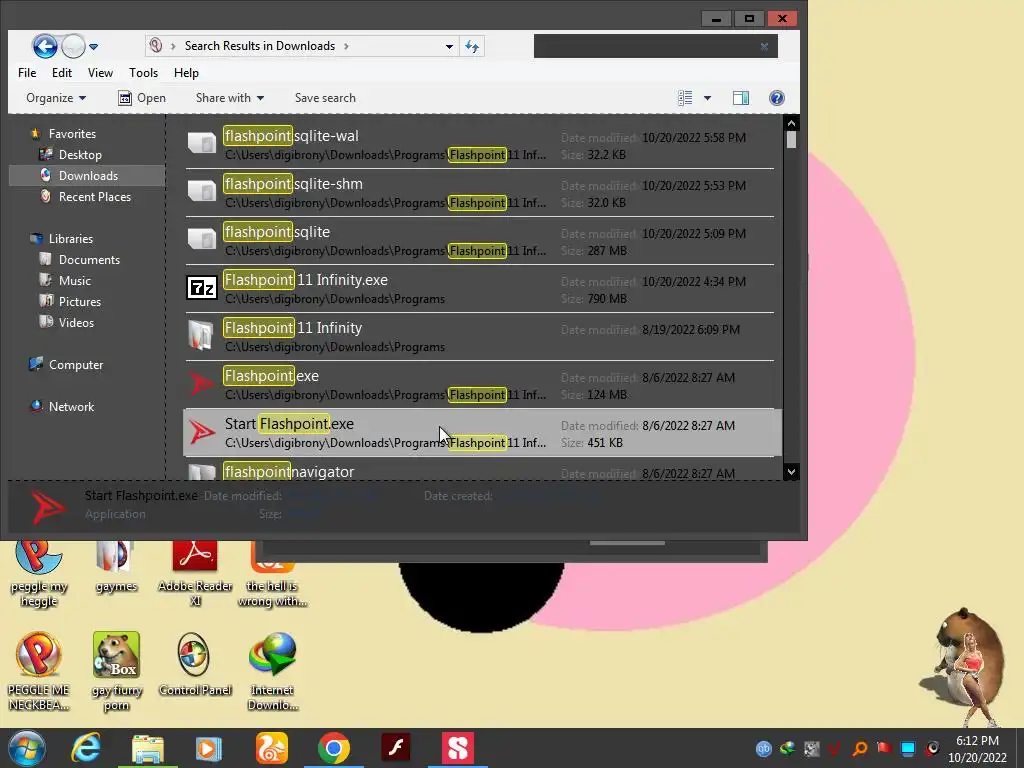This screenshot has height=768, width=1024.
Task: Click the Windows Start orb
Action: [x=27, y=748]
